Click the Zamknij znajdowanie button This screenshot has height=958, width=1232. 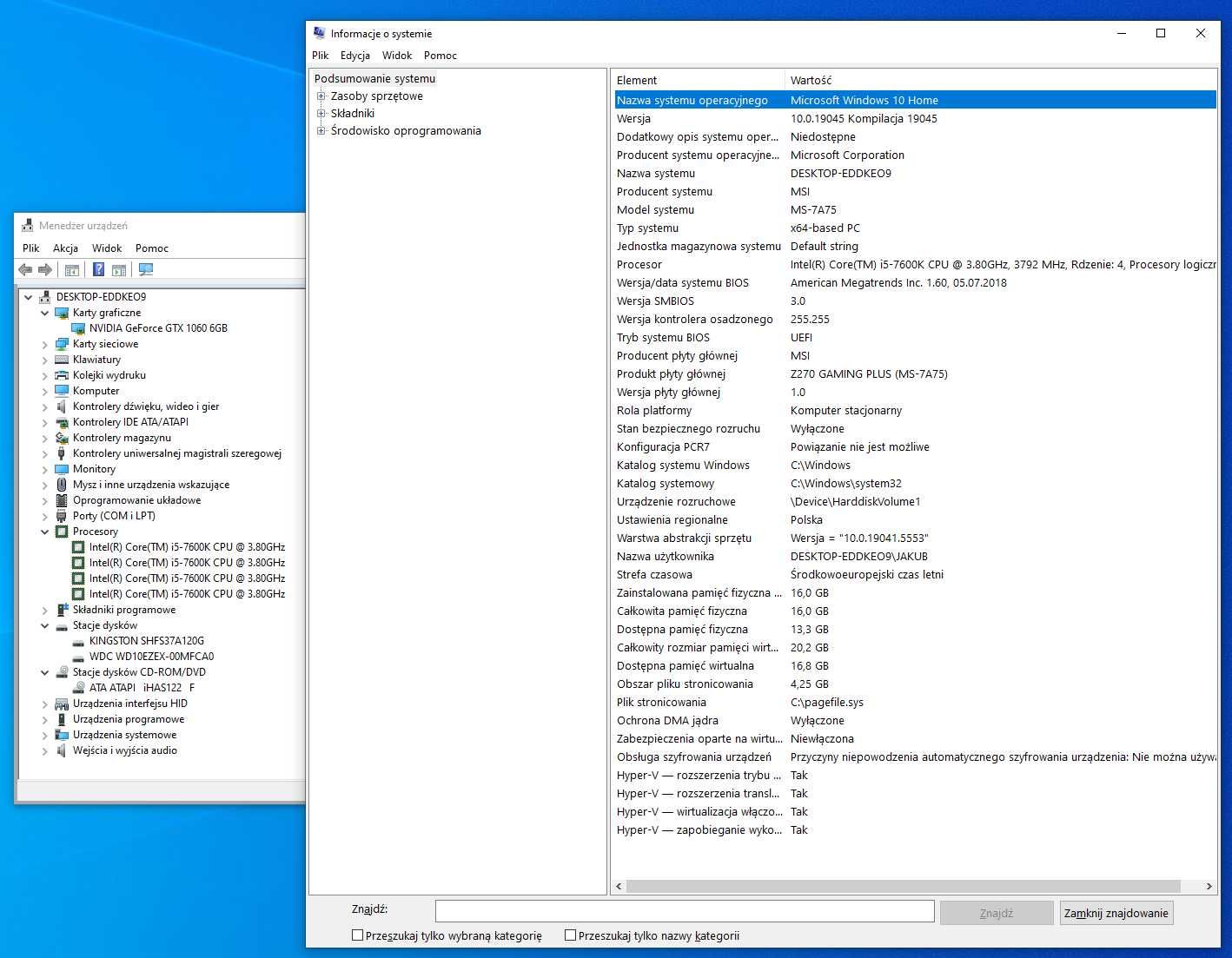1116,913
